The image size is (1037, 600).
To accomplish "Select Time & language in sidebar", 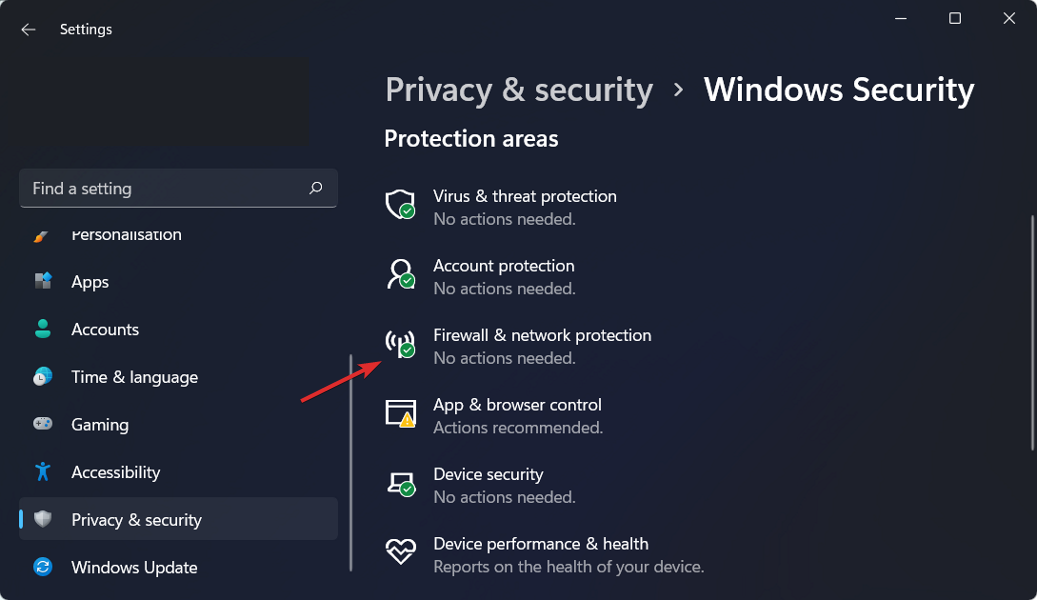I will 134,377.
